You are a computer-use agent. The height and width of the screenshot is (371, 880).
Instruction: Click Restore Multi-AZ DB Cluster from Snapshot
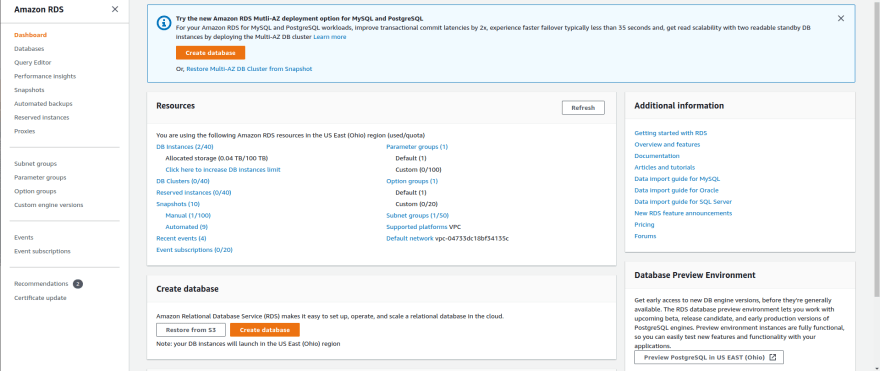249,69
